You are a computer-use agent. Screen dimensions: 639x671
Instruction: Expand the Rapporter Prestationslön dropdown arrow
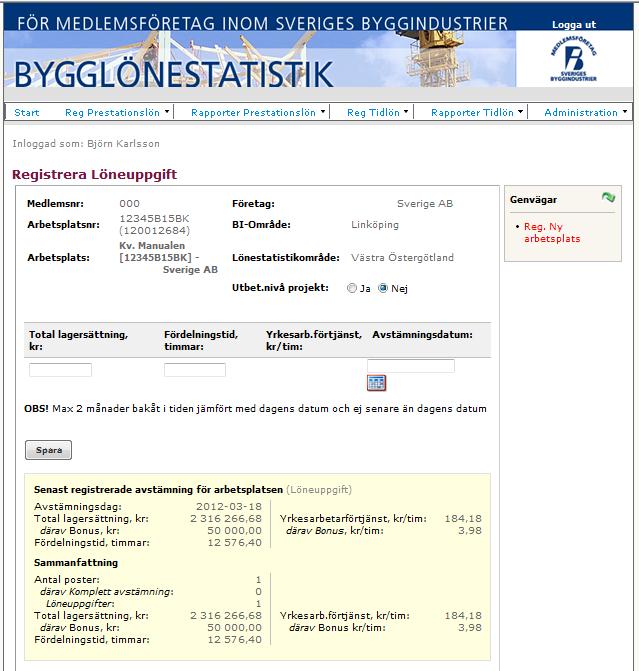323,111
